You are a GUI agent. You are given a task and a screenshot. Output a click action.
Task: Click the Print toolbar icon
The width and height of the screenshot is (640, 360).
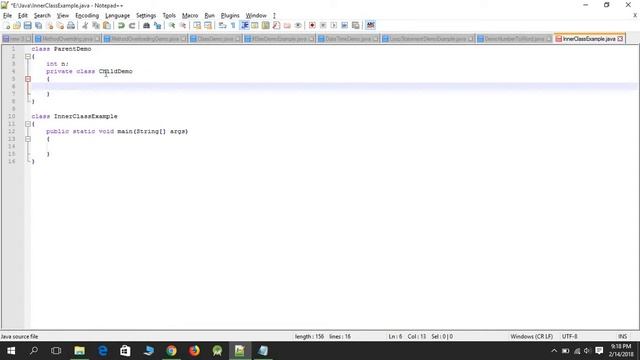coord(71,25)
